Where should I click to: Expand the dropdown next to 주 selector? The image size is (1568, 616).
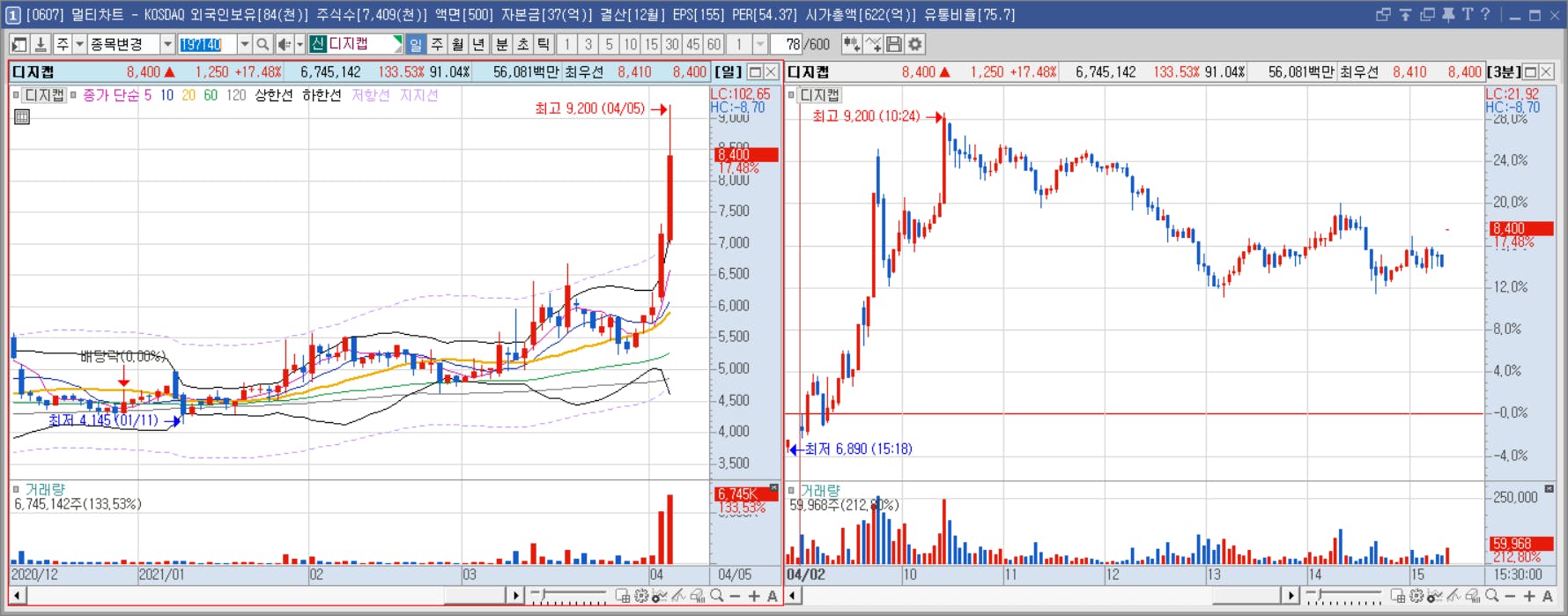coord(79,44)
